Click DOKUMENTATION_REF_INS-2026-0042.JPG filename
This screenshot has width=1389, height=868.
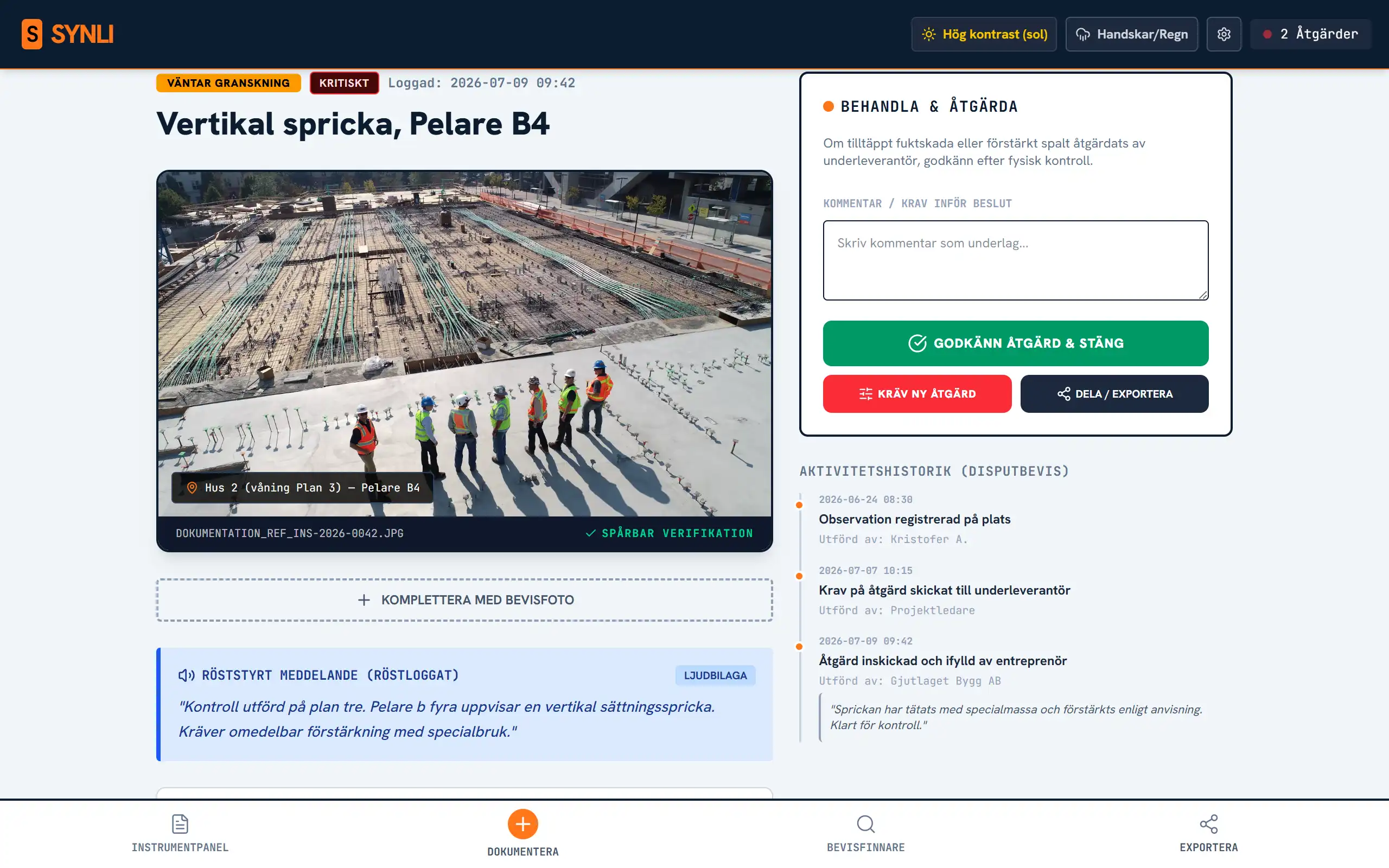tap(289, 533)
